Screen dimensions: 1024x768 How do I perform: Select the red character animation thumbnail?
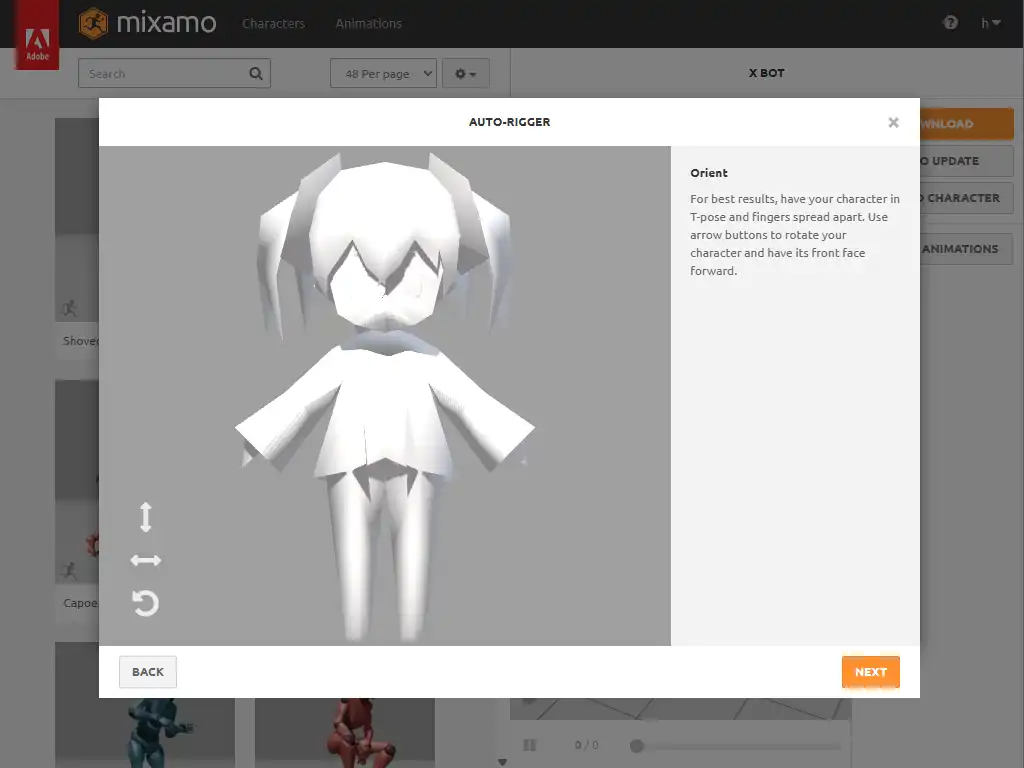(344, 730)
